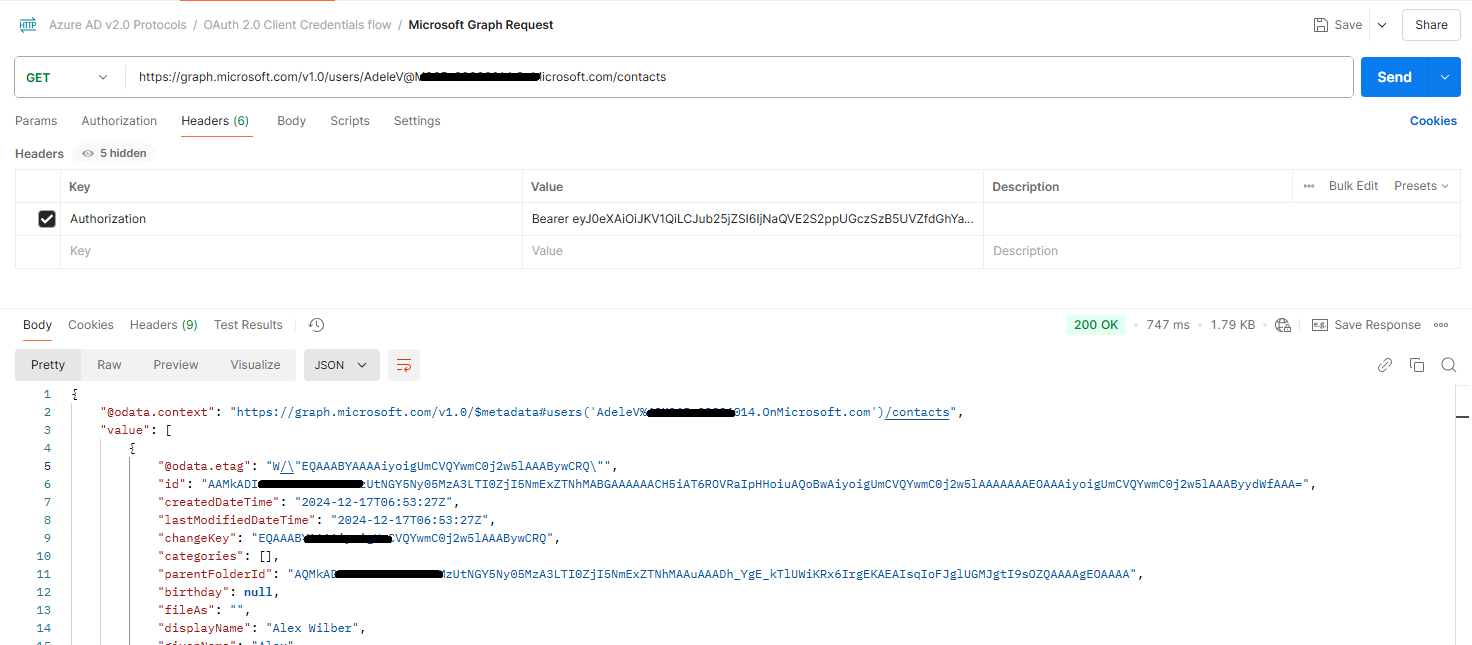Show the 5 hidden headers
1472x645 pixels.
coord(114,153)
